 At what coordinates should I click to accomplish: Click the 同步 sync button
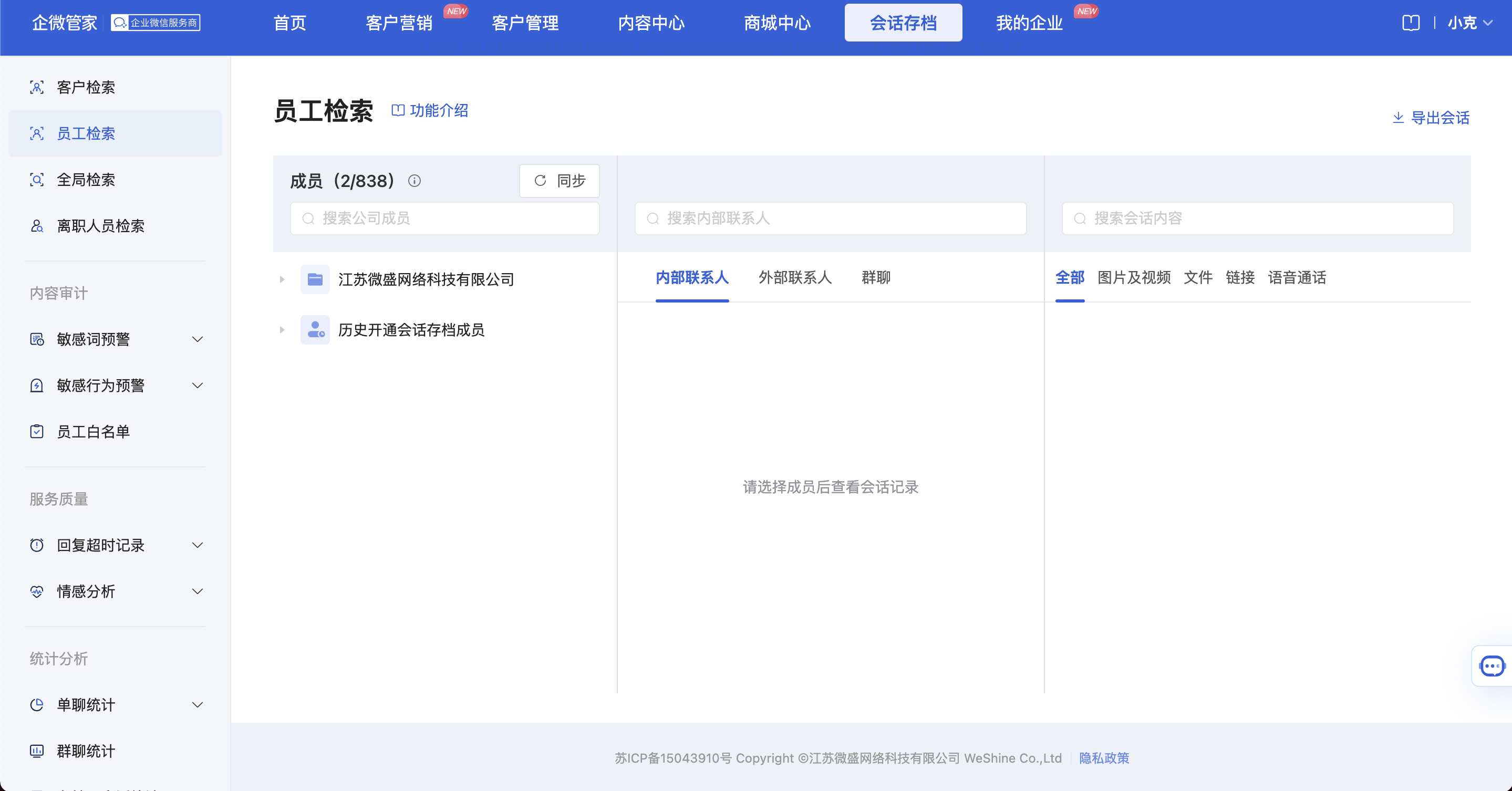pyautogui.click(x=560, y=181)
